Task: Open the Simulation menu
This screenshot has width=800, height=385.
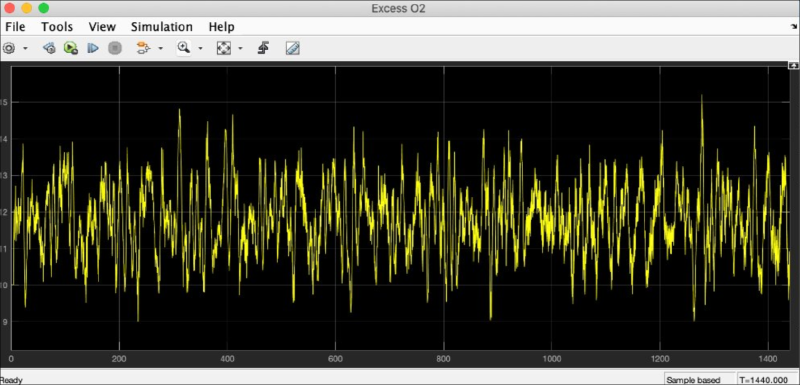Action: point(162,27)
